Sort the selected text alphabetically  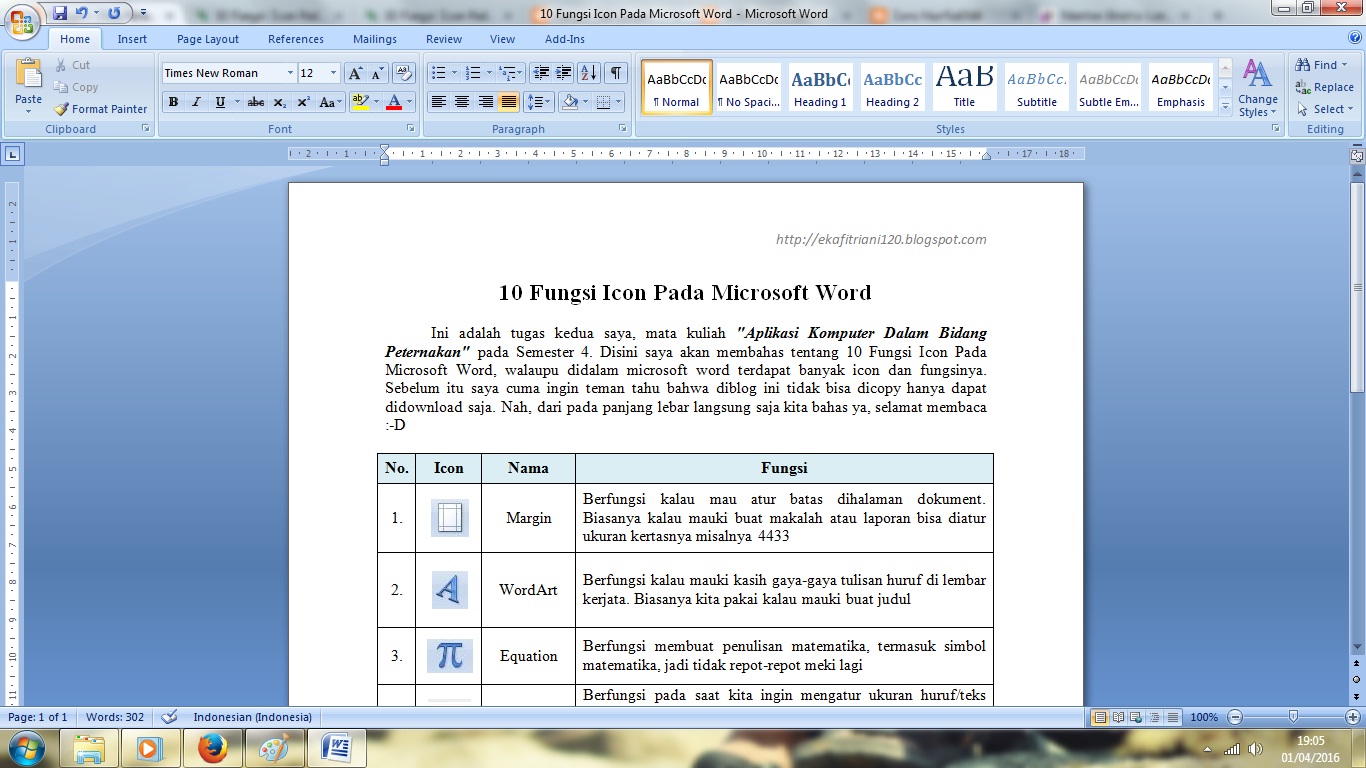point(589,73)
